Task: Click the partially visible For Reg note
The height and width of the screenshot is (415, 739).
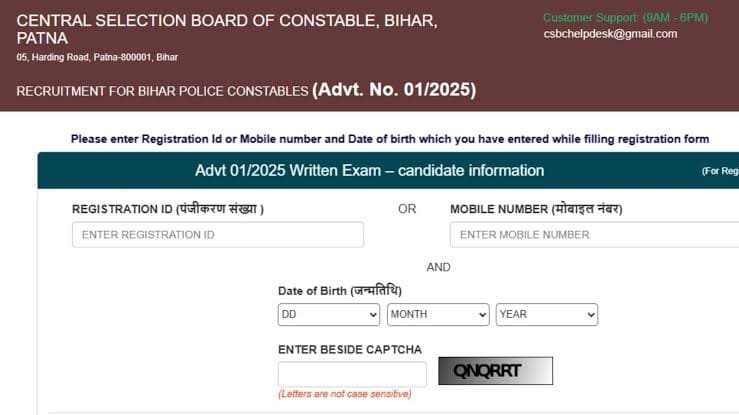Action: point(720,171)
